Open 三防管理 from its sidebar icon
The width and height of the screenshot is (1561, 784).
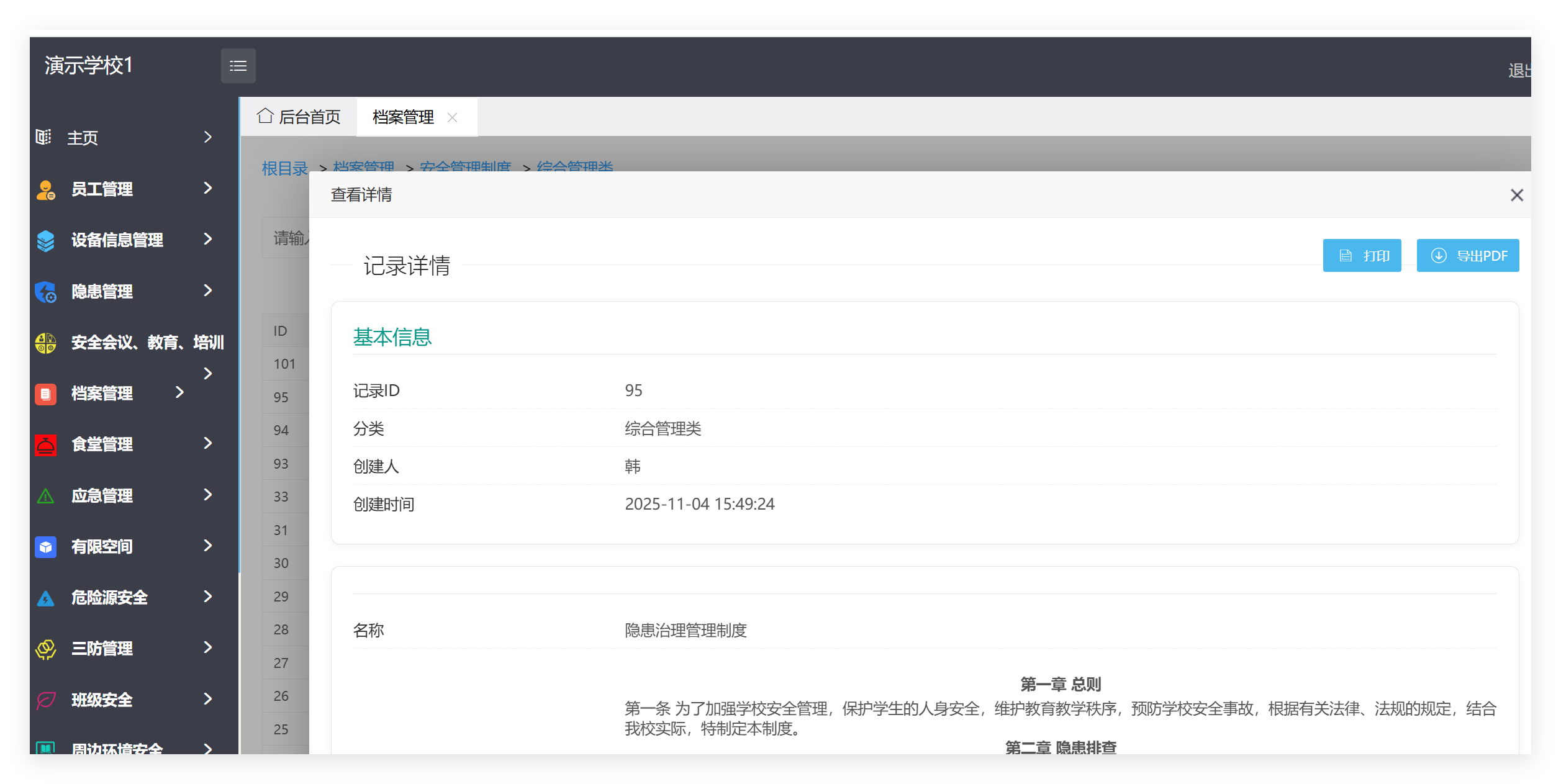pyautogui.click(x=44, y=649)
